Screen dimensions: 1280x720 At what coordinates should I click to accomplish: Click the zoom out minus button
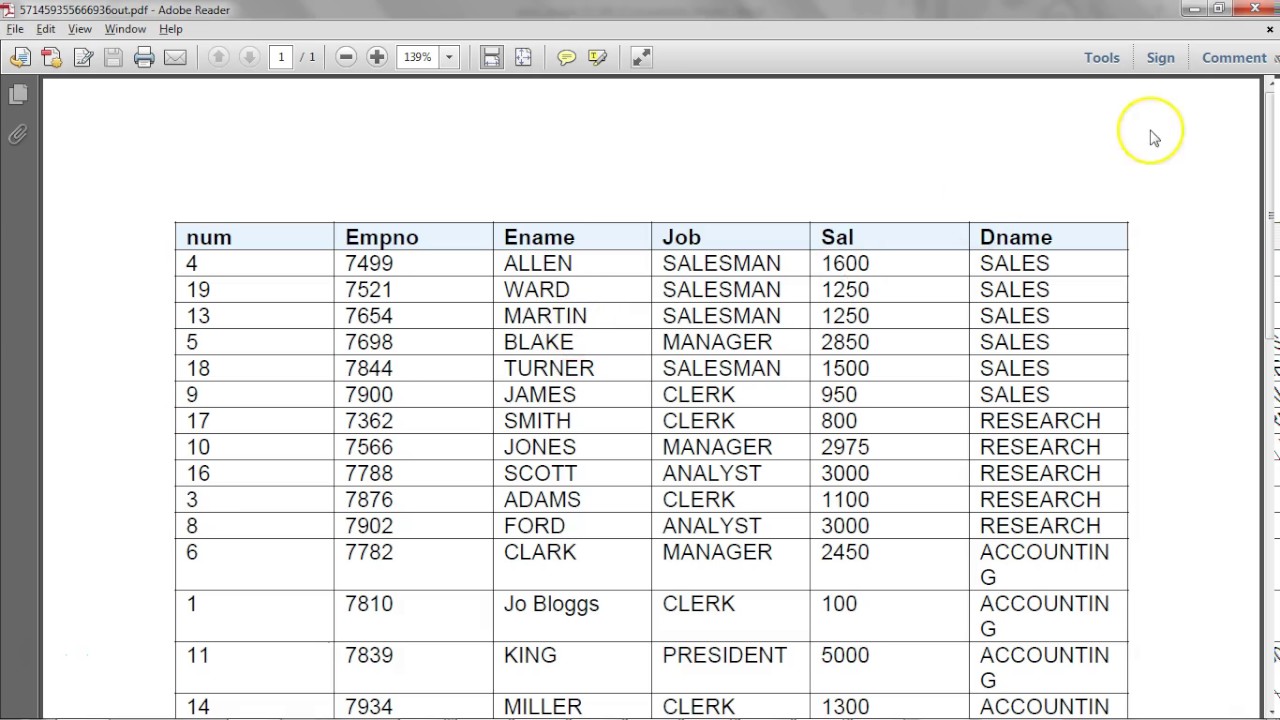pyautogui.click(x=346, y=58)
